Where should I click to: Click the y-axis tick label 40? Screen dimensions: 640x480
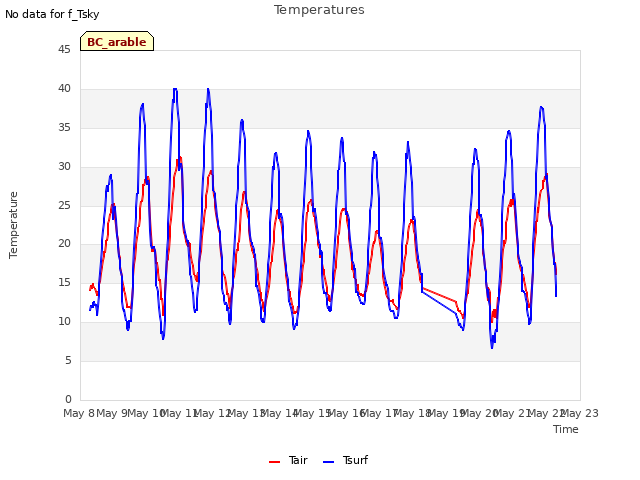click(64, 88)
